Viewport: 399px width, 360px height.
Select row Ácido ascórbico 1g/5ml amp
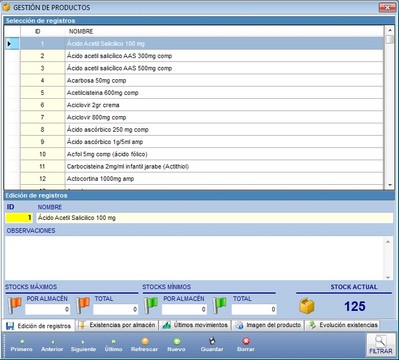202,142
